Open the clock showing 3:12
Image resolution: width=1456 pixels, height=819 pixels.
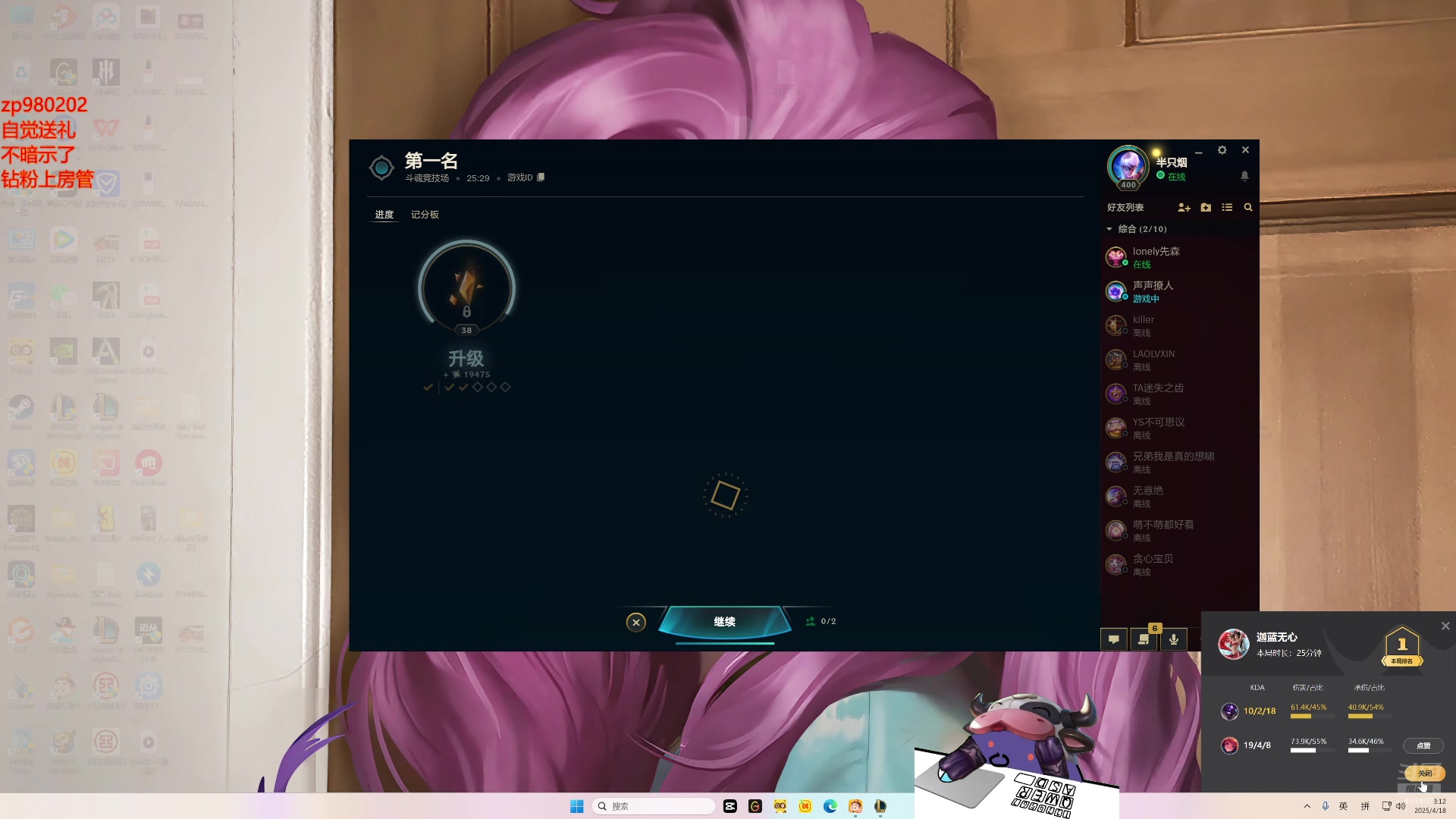tap(1429, 806)
